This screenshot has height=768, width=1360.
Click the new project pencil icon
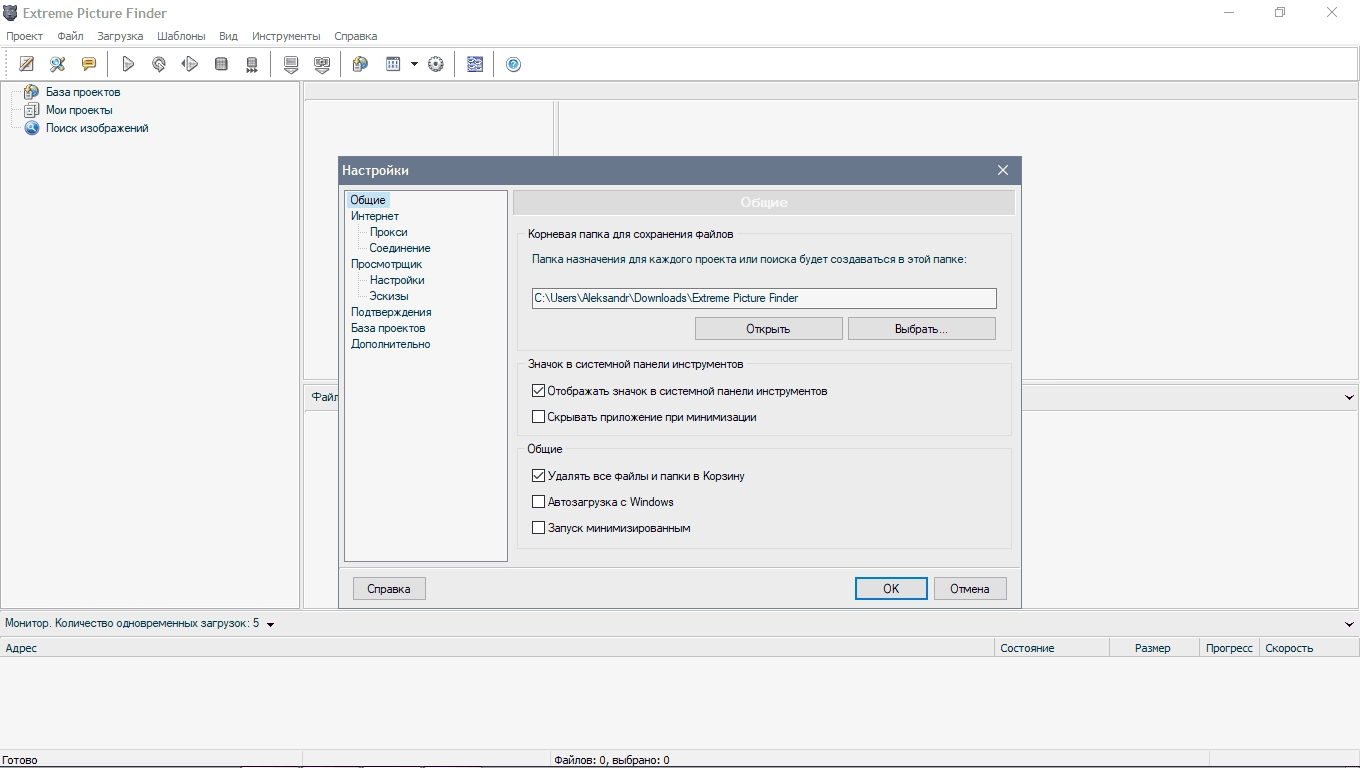coord(27,64)
